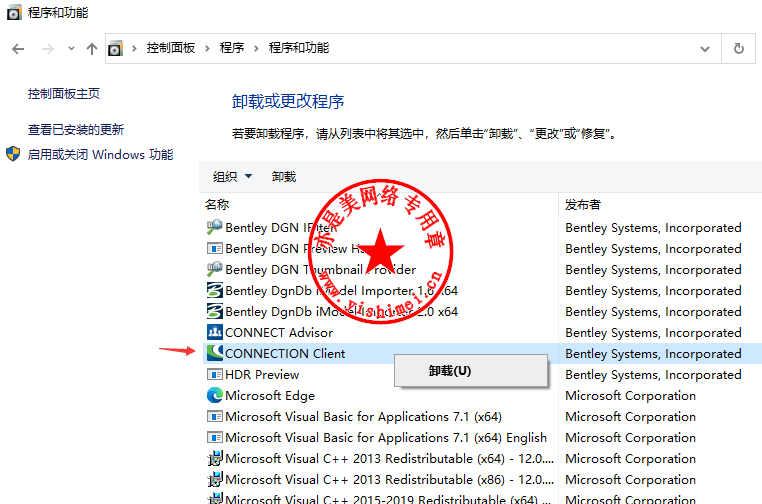Select Bentley DgnDb iModel Importer 1.6 icon
Screen dimensions: 762x504
214,290
